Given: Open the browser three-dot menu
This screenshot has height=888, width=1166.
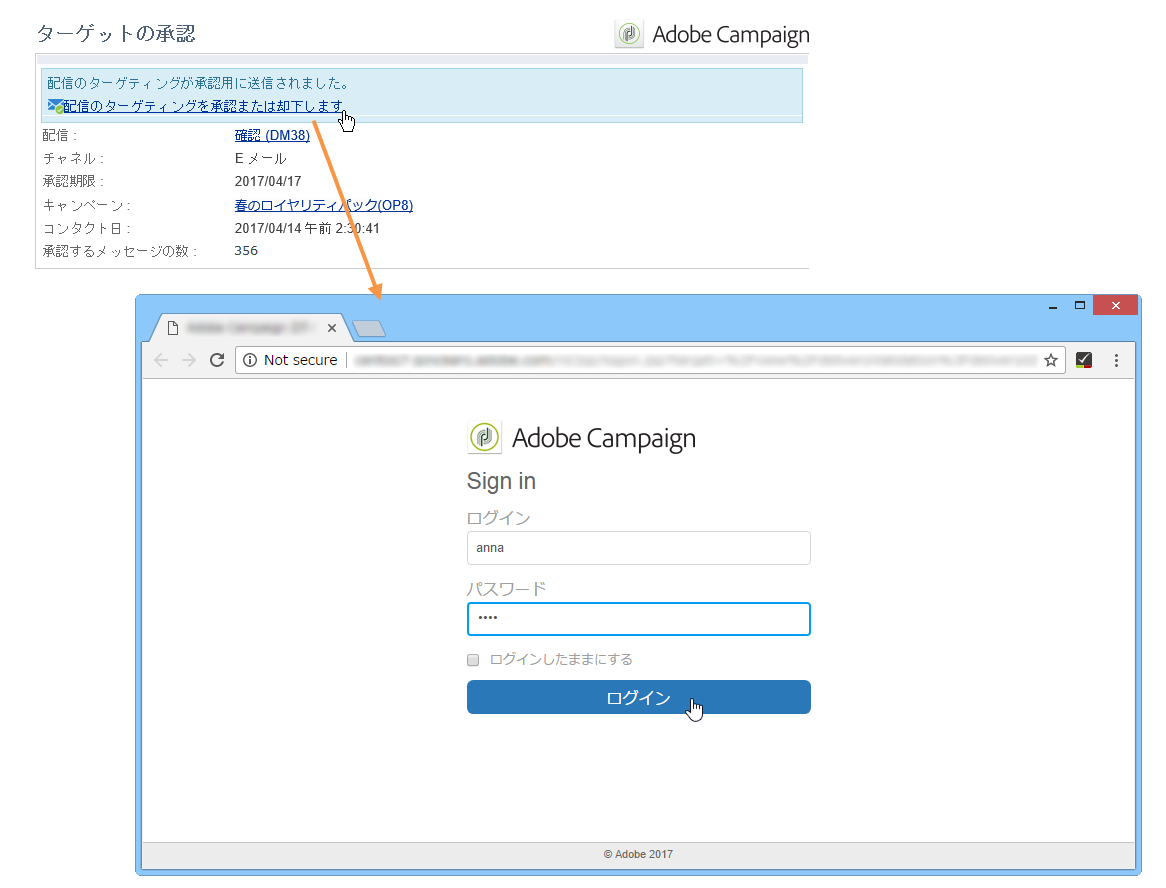Looking at the screenshot, I should point(1116,361).
